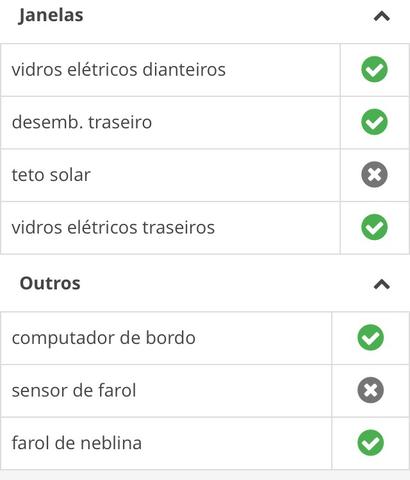Select the vidros elétricos traseiros label
Viewport: 410px width, 480px height.
tap(113, 228)
